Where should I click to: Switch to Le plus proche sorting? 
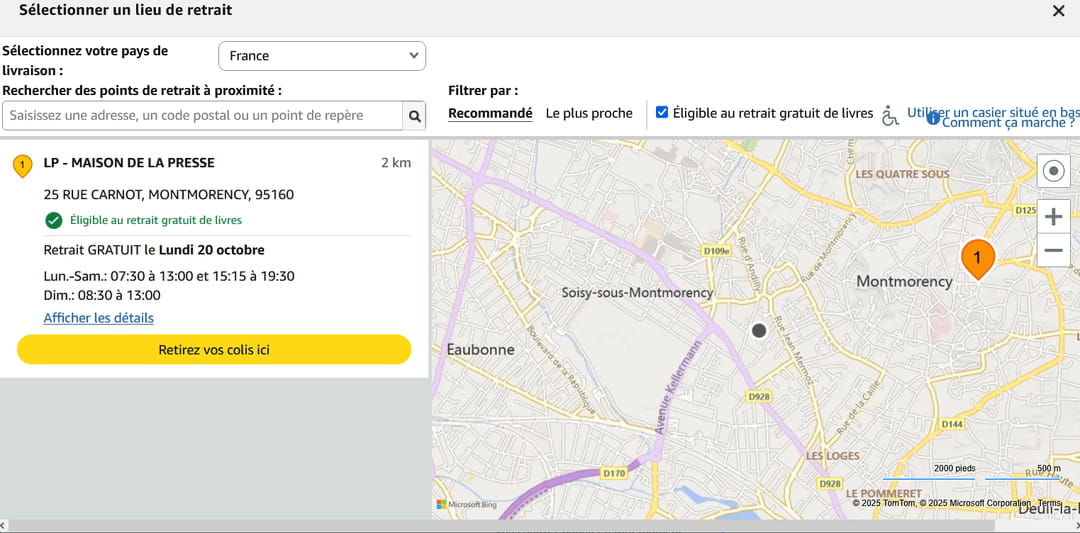coord(589,113)
